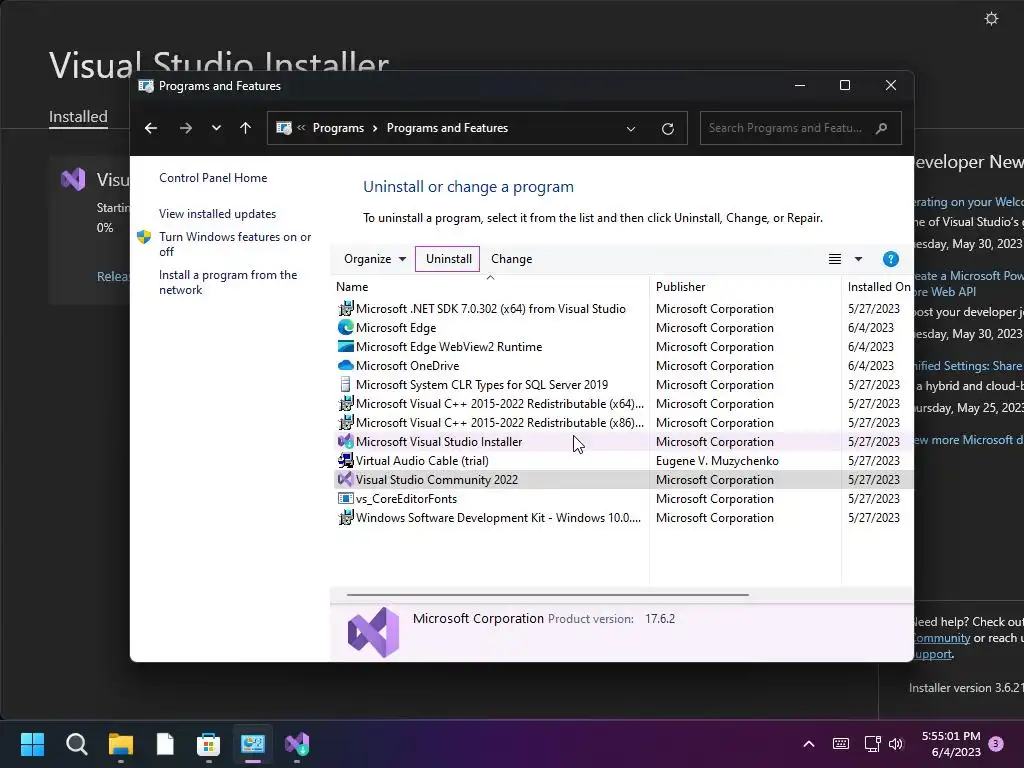Click the Forward arrow in Programs and Features
Viewport: 1024px width, 768px height.
click(185, 128)
